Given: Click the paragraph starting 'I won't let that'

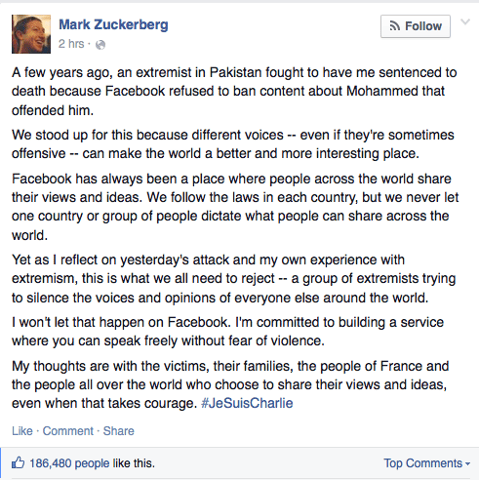Looking at the screenshot, I should 228,331.
